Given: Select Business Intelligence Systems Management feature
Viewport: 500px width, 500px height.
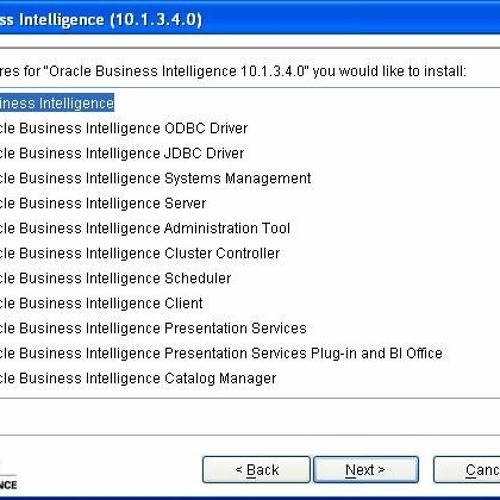Looking at the screenshot, I should pos(155,178).
